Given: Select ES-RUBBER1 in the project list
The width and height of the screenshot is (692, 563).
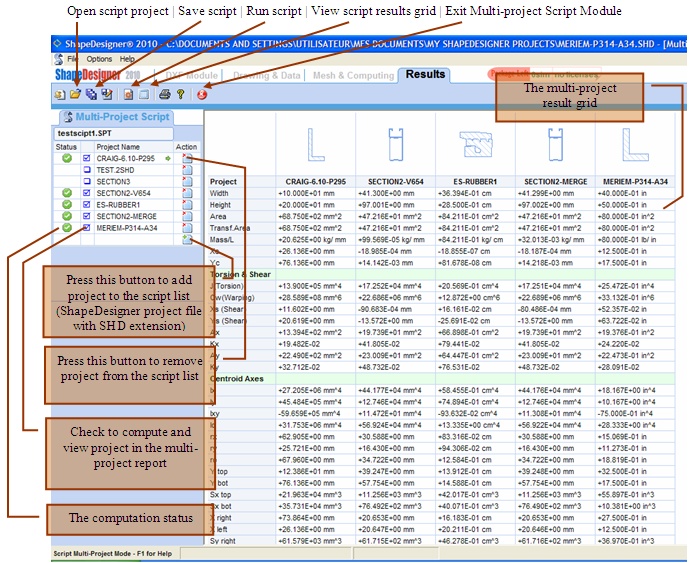Looking at the screenshot, I should (118, 205).
